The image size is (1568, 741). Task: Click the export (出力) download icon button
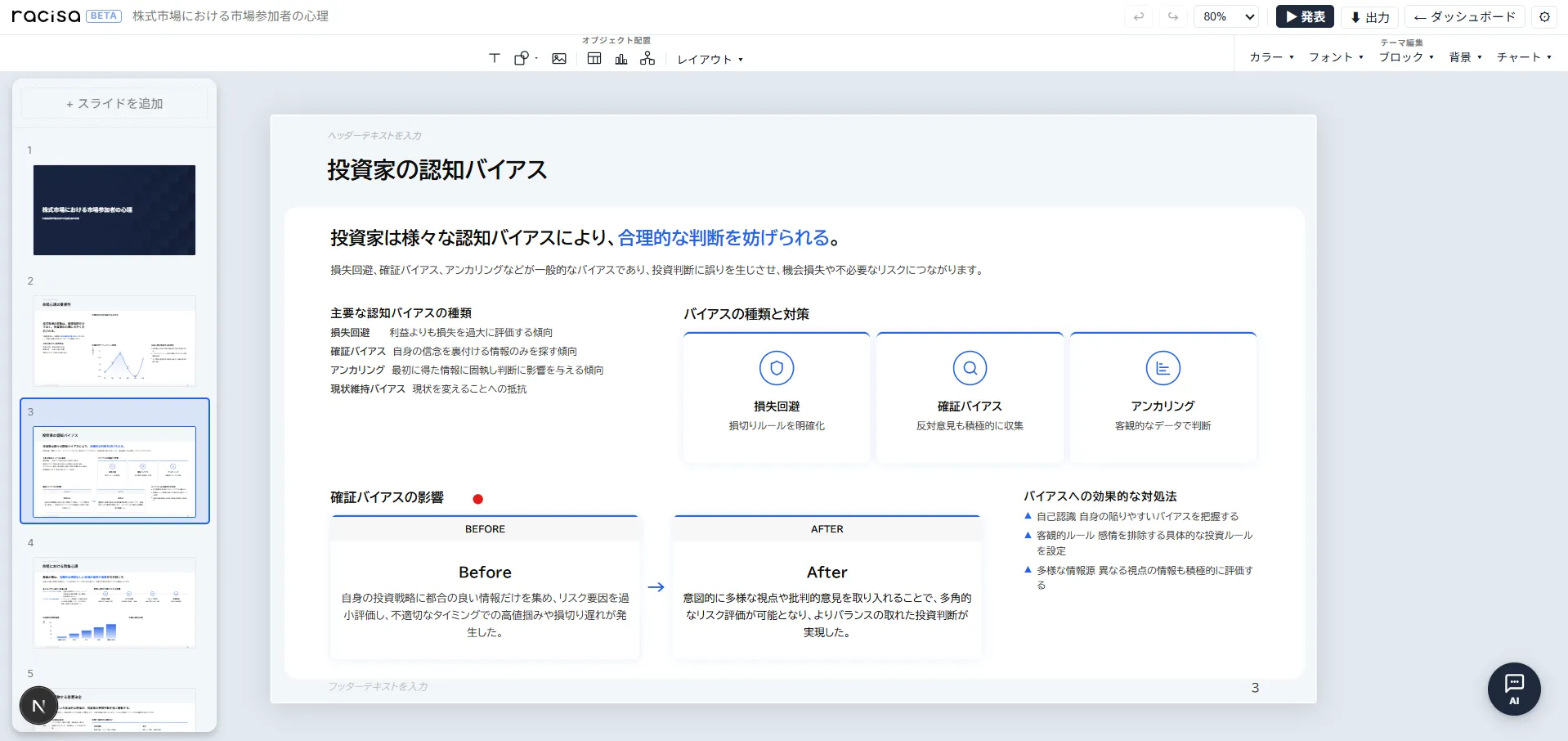1370,16
